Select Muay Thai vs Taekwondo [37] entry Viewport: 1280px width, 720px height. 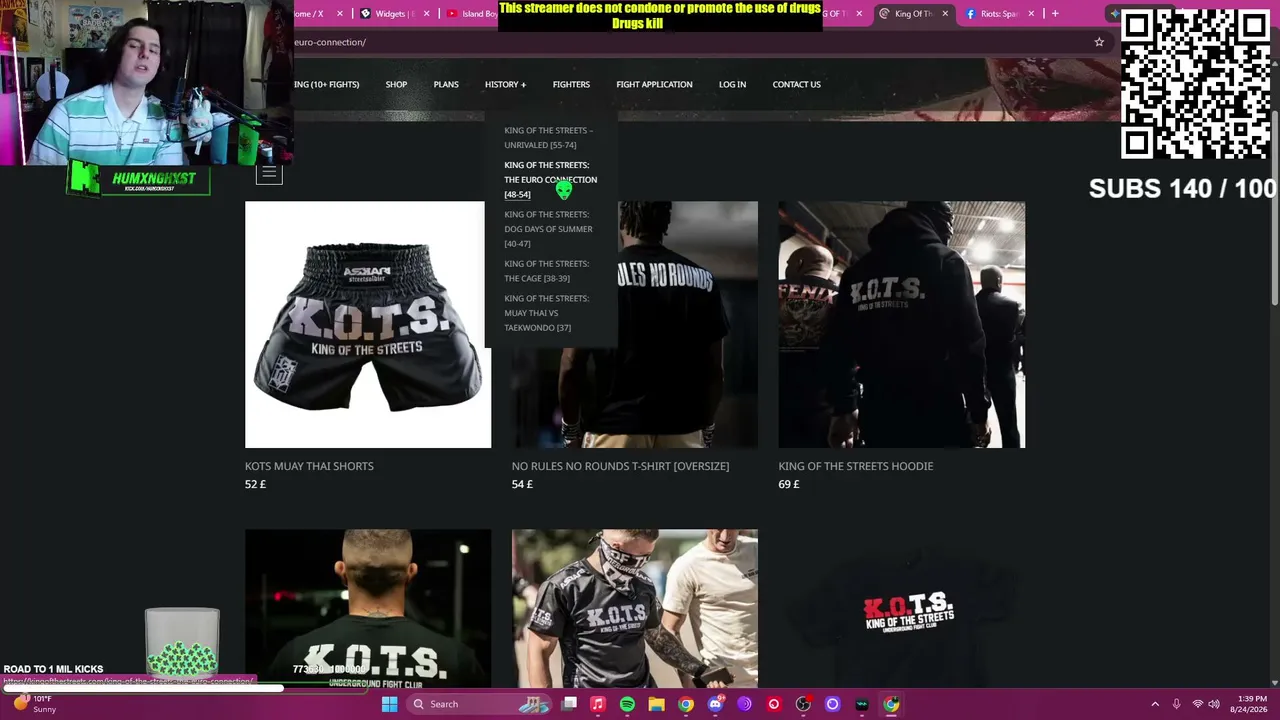[546, 313]
